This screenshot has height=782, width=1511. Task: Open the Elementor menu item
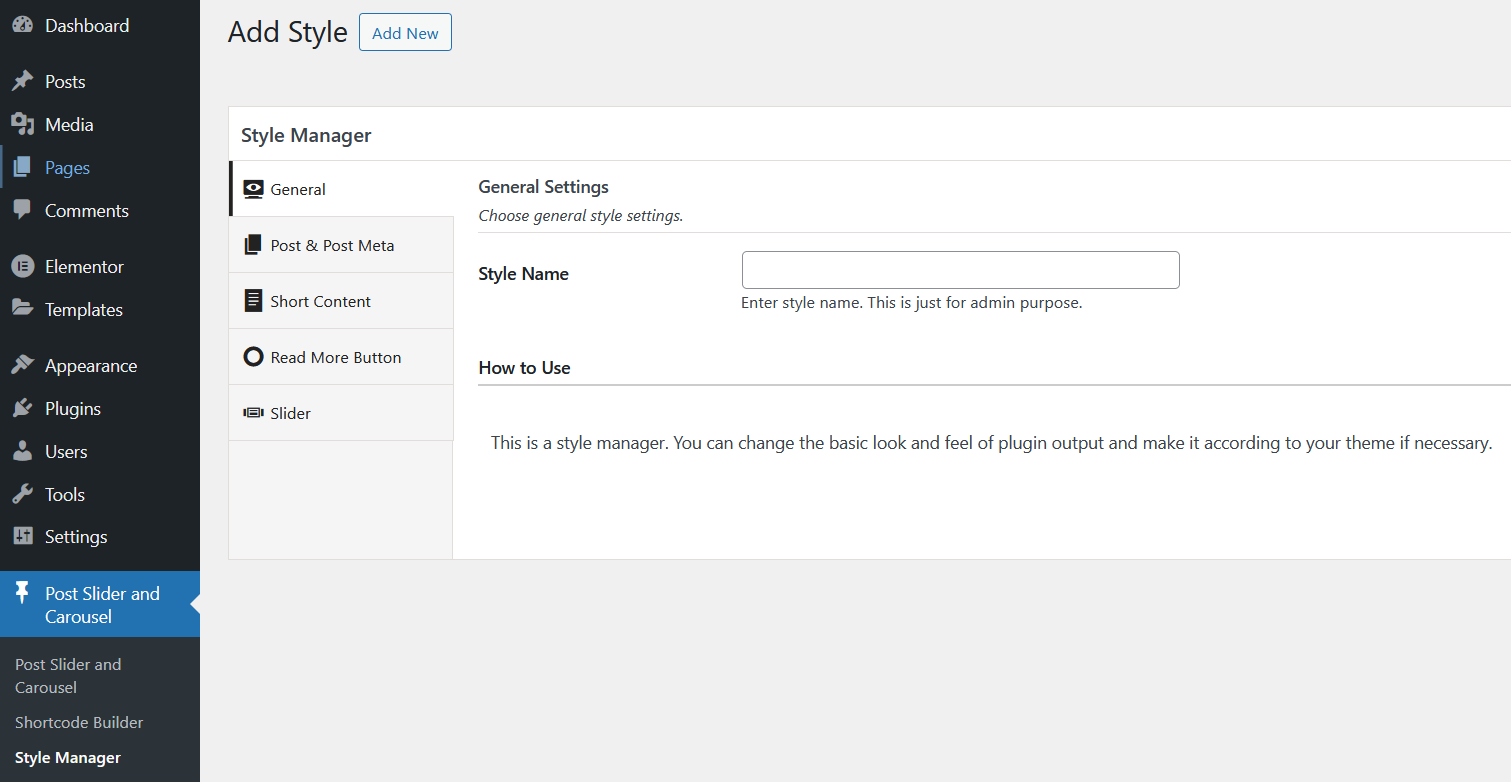(x=100, y=267)
